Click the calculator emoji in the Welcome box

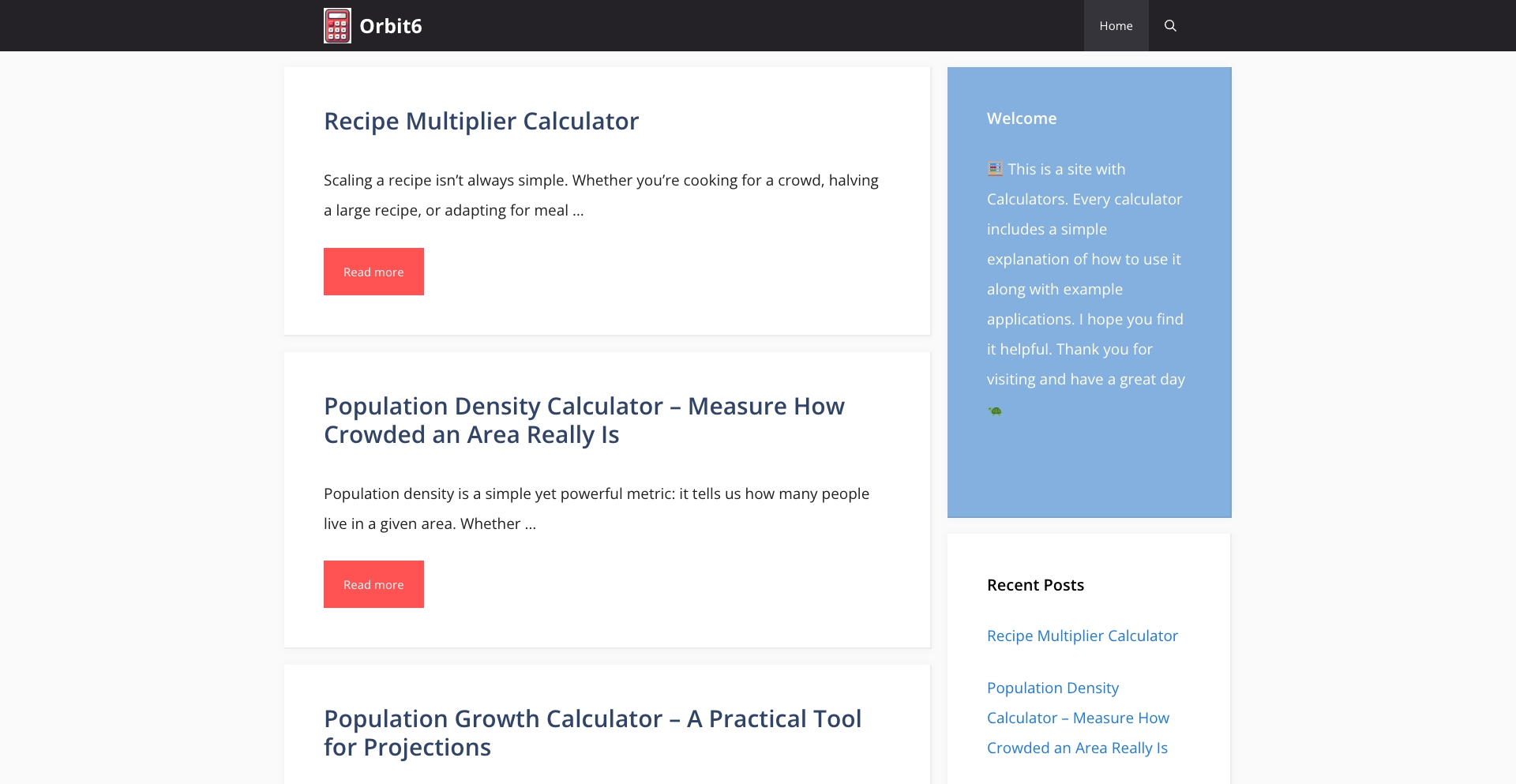993,168
